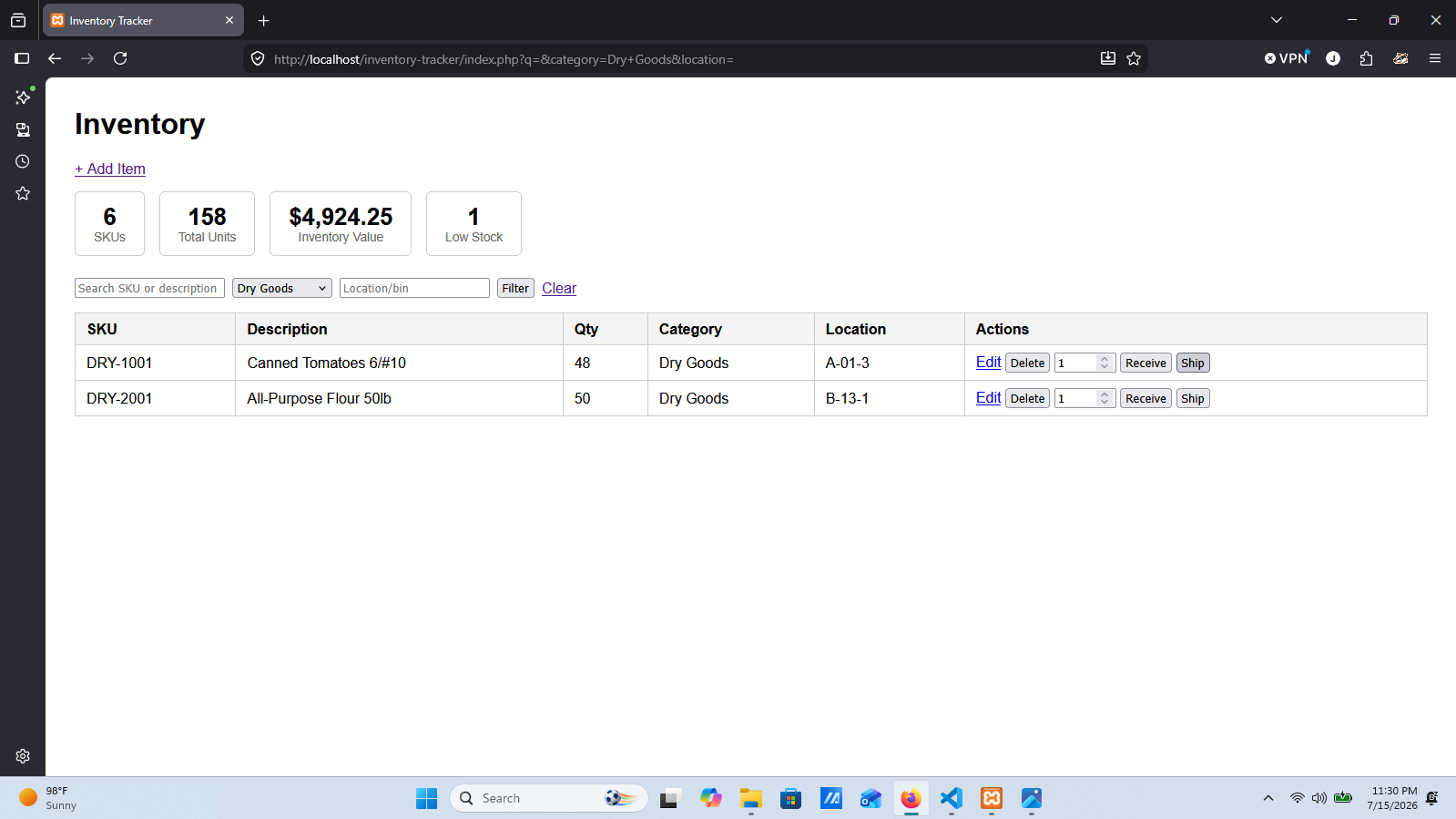
Task: Click the B-13-1 location cell
Action: pyautogui.click(x=889, y=398)
